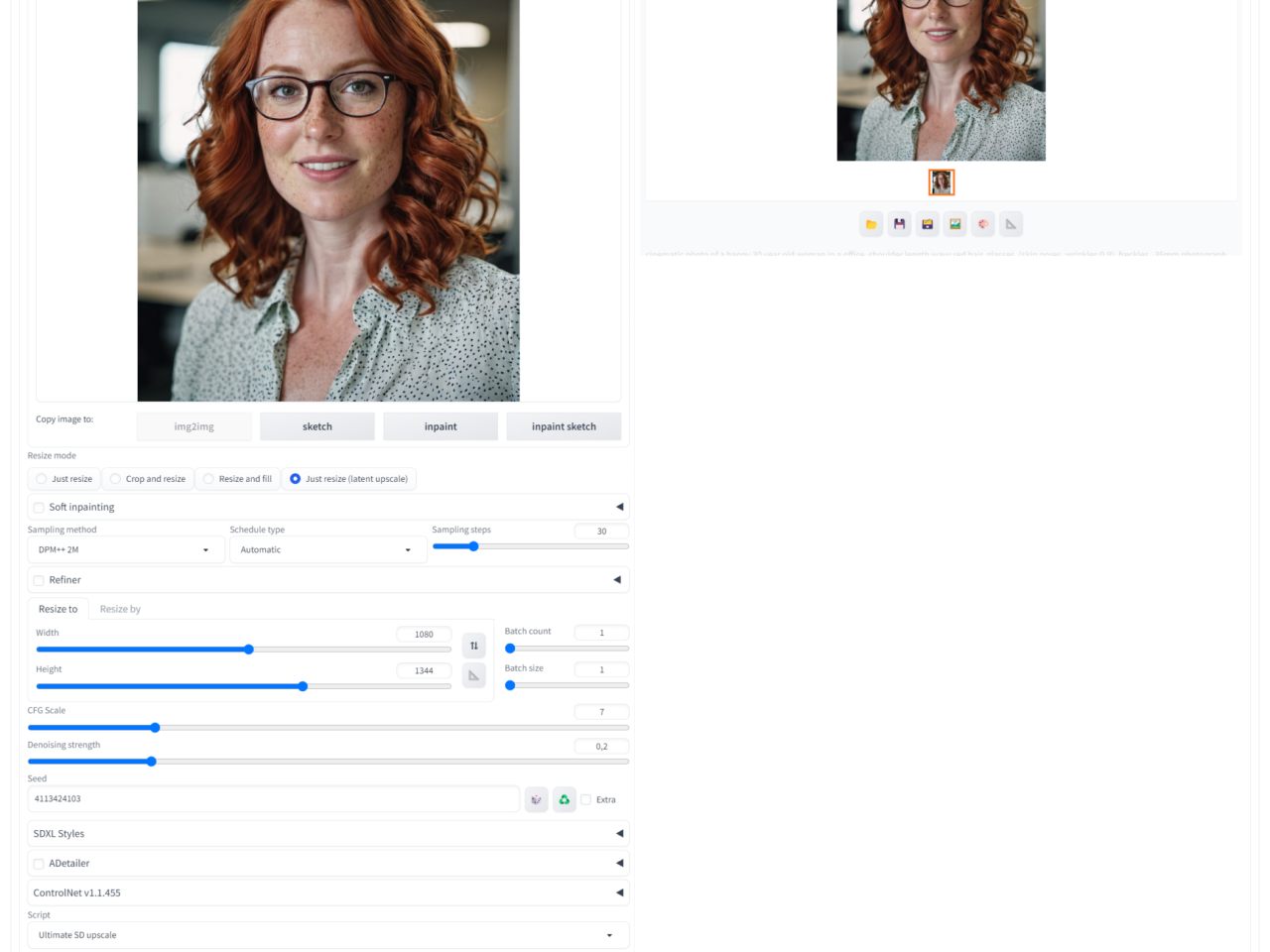Viewport: 1270px width, 952px height.
Task: Click the Denoising strength slider handle
Action: pos(152,762)
